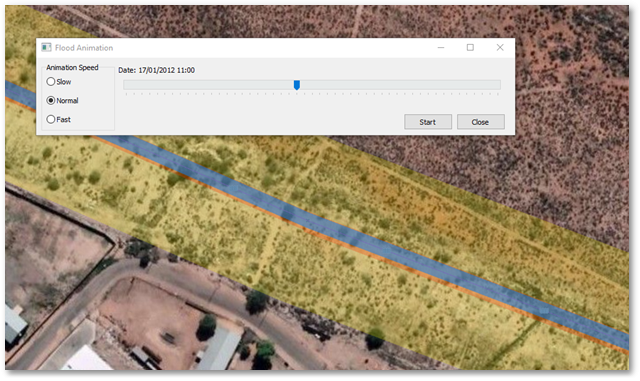This screenshot has width=640, height=381.
Task: Click the blue date slider handle
Action: [x=297, y=85]
